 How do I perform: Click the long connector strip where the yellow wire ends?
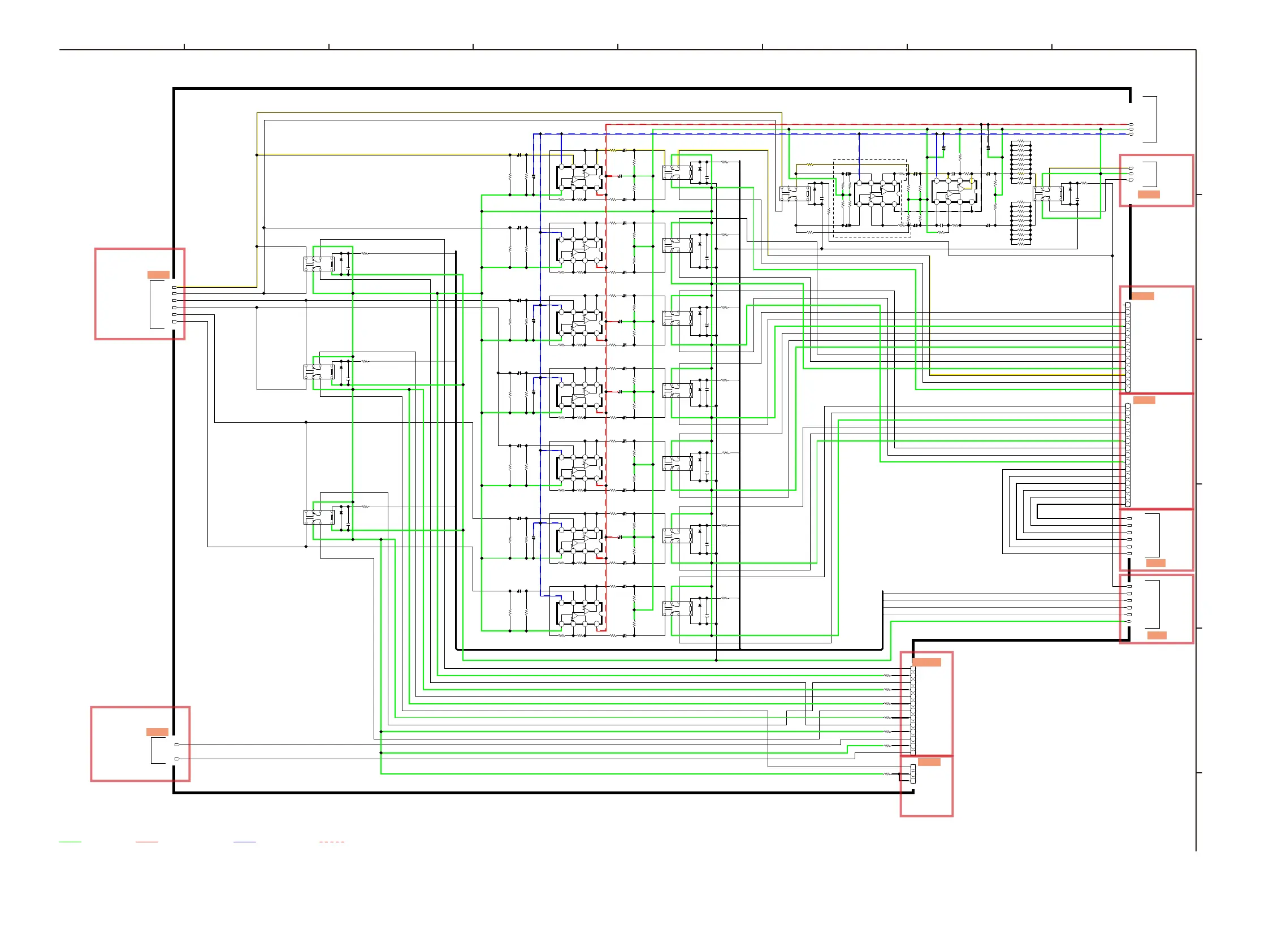pos(1128,348)
